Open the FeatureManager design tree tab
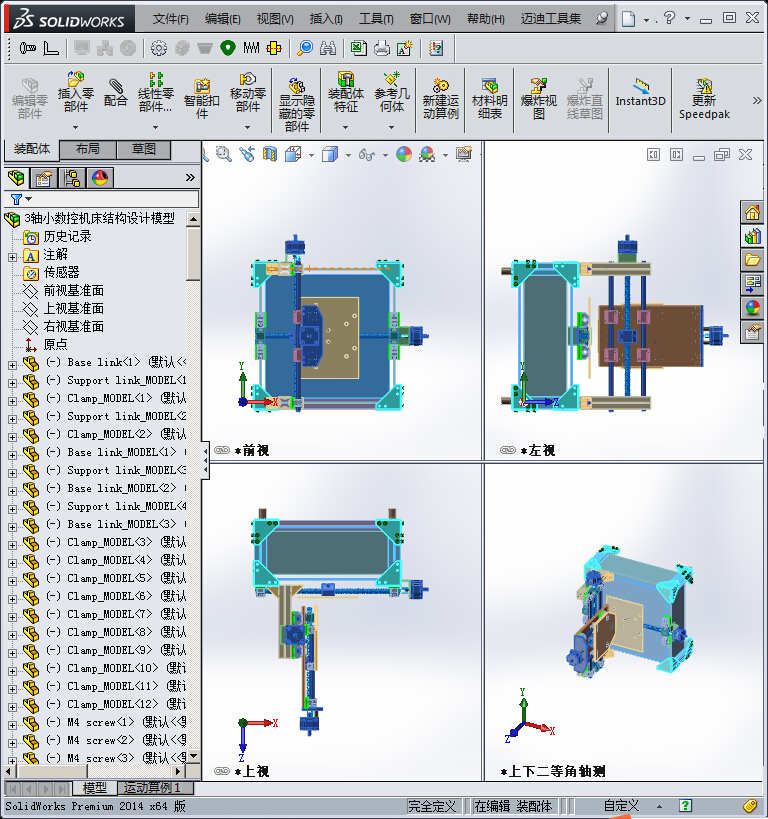 click(x=16, y=178)
